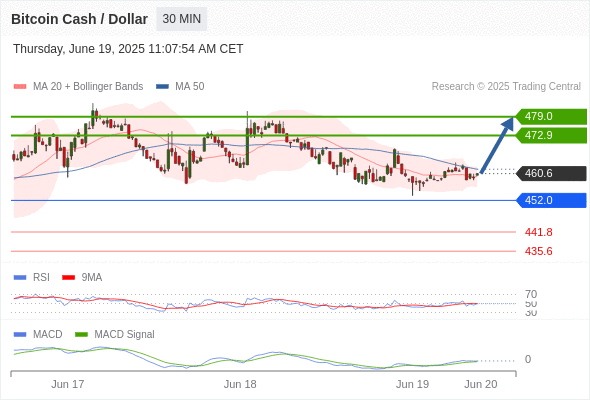
Task: Click the 30 MIN timeframe badge
Action: [x=181, y=19]
